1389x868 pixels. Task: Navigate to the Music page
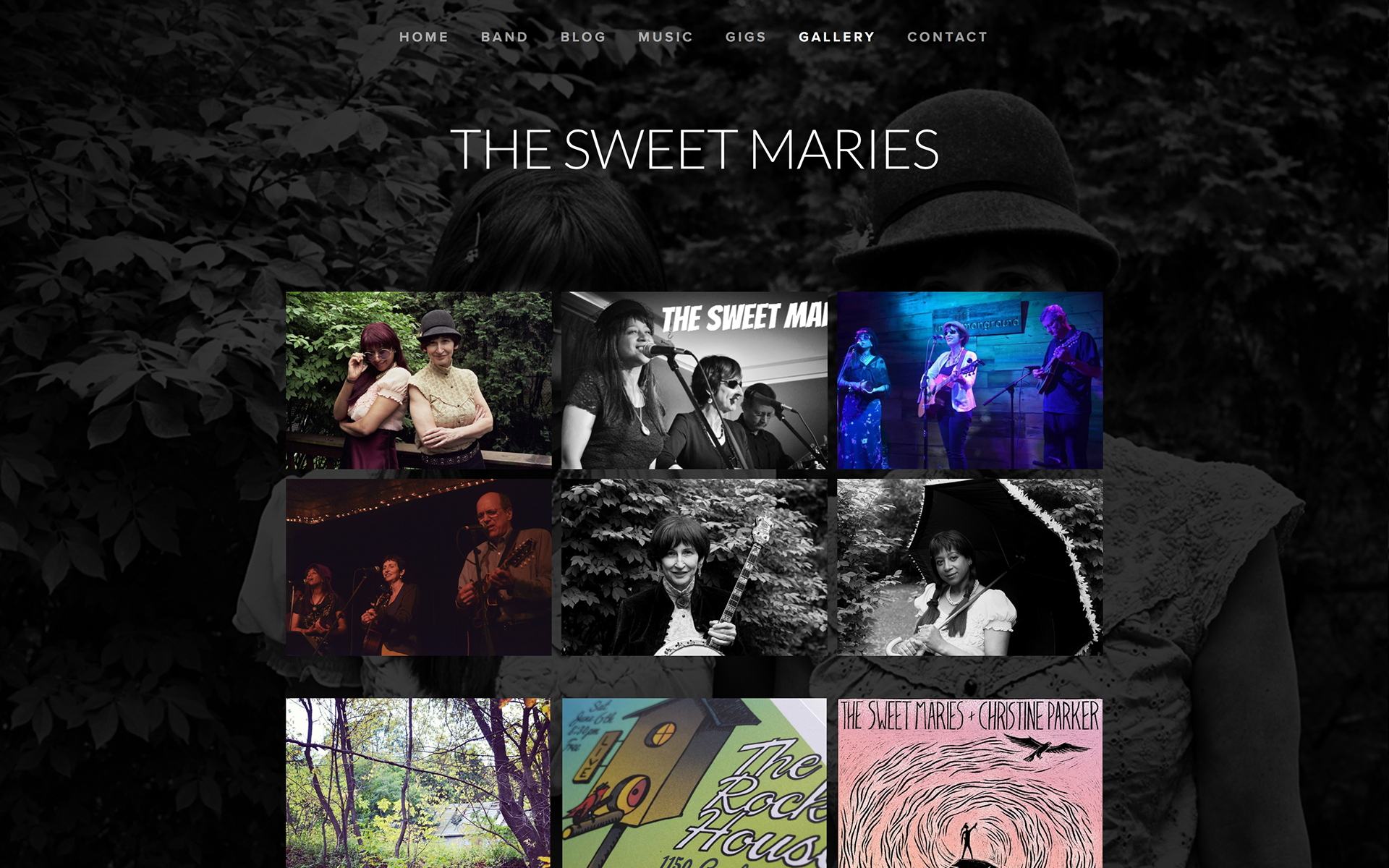coord(666,37)
